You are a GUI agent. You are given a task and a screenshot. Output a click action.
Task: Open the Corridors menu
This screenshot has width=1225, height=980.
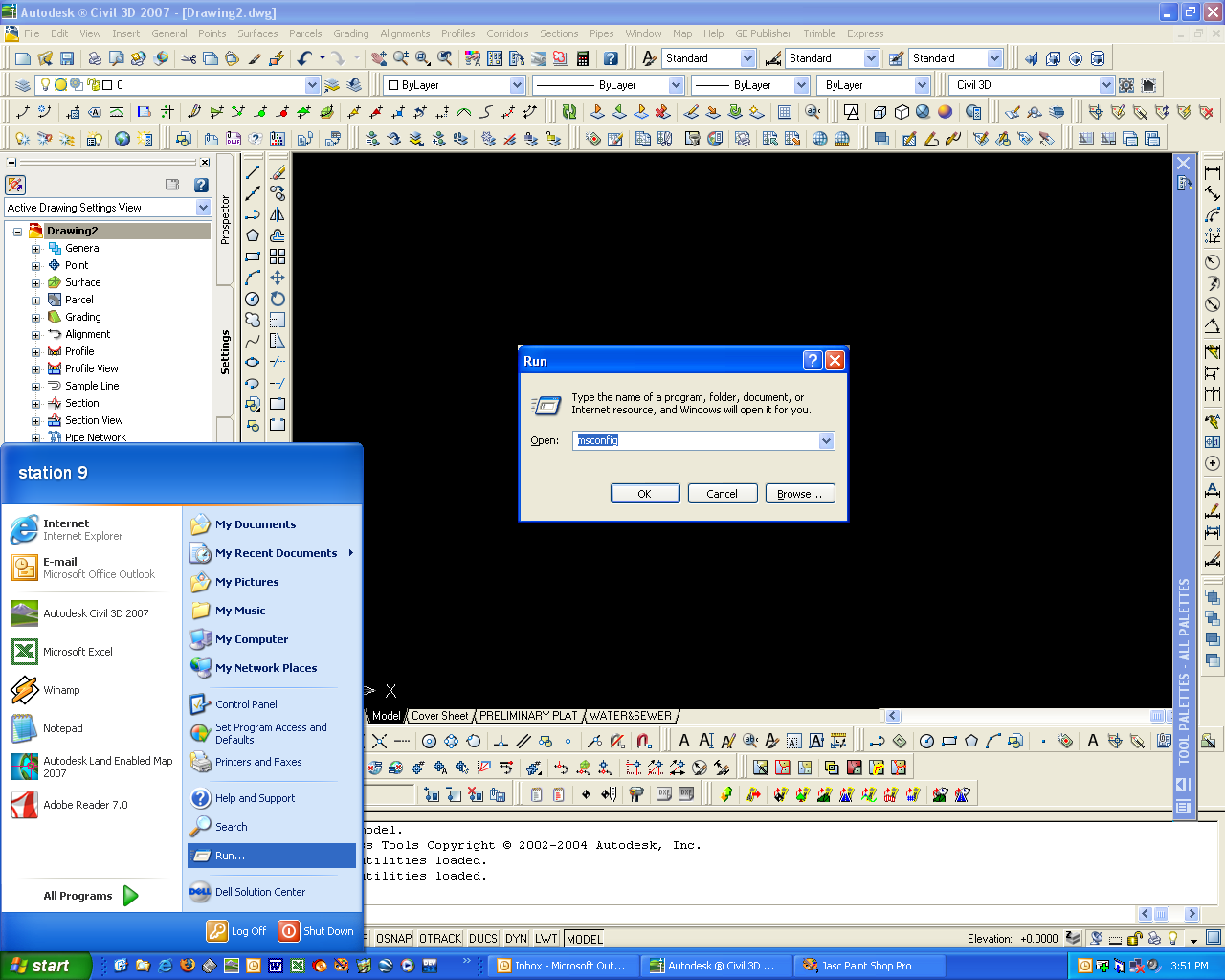pos(507,33)
